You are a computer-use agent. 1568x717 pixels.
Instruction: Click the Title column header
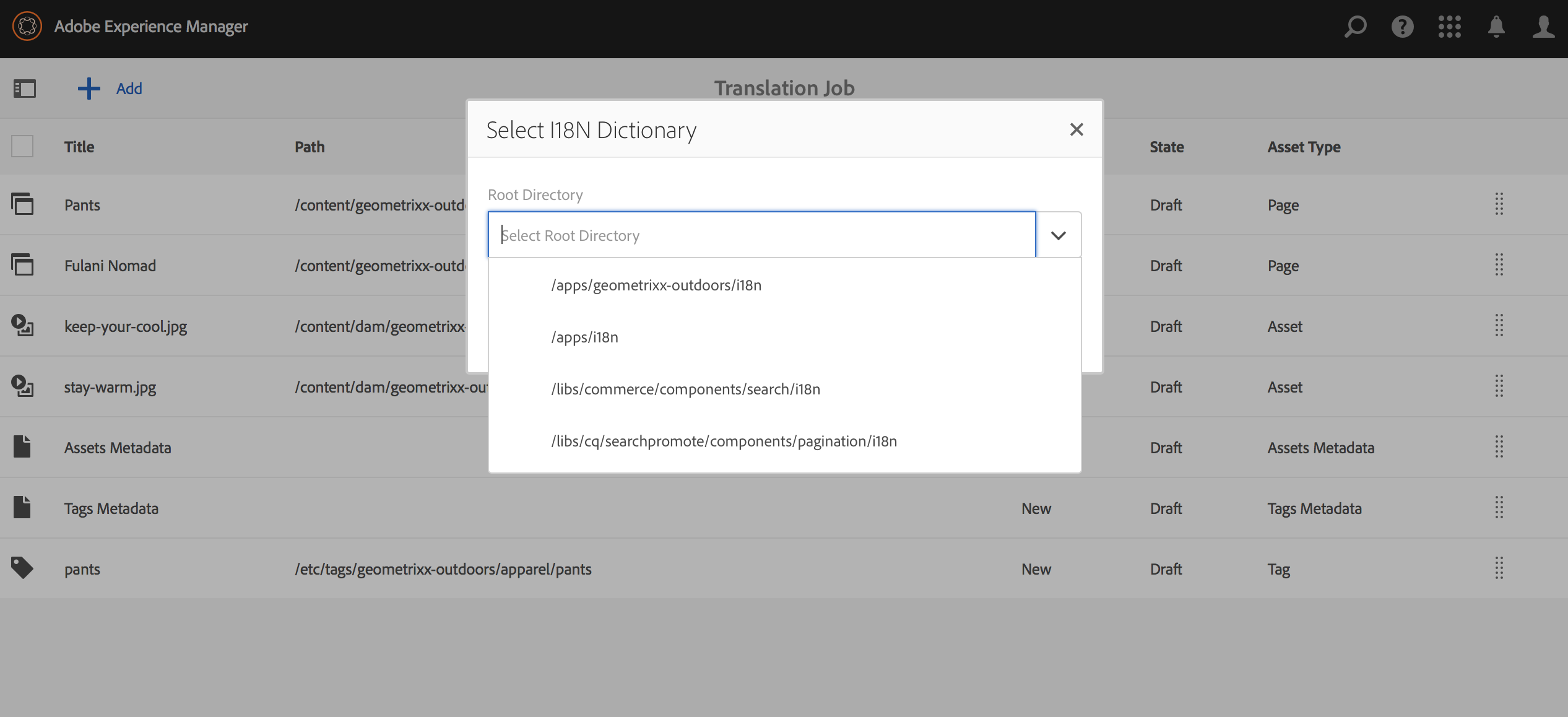coord(79,147)
